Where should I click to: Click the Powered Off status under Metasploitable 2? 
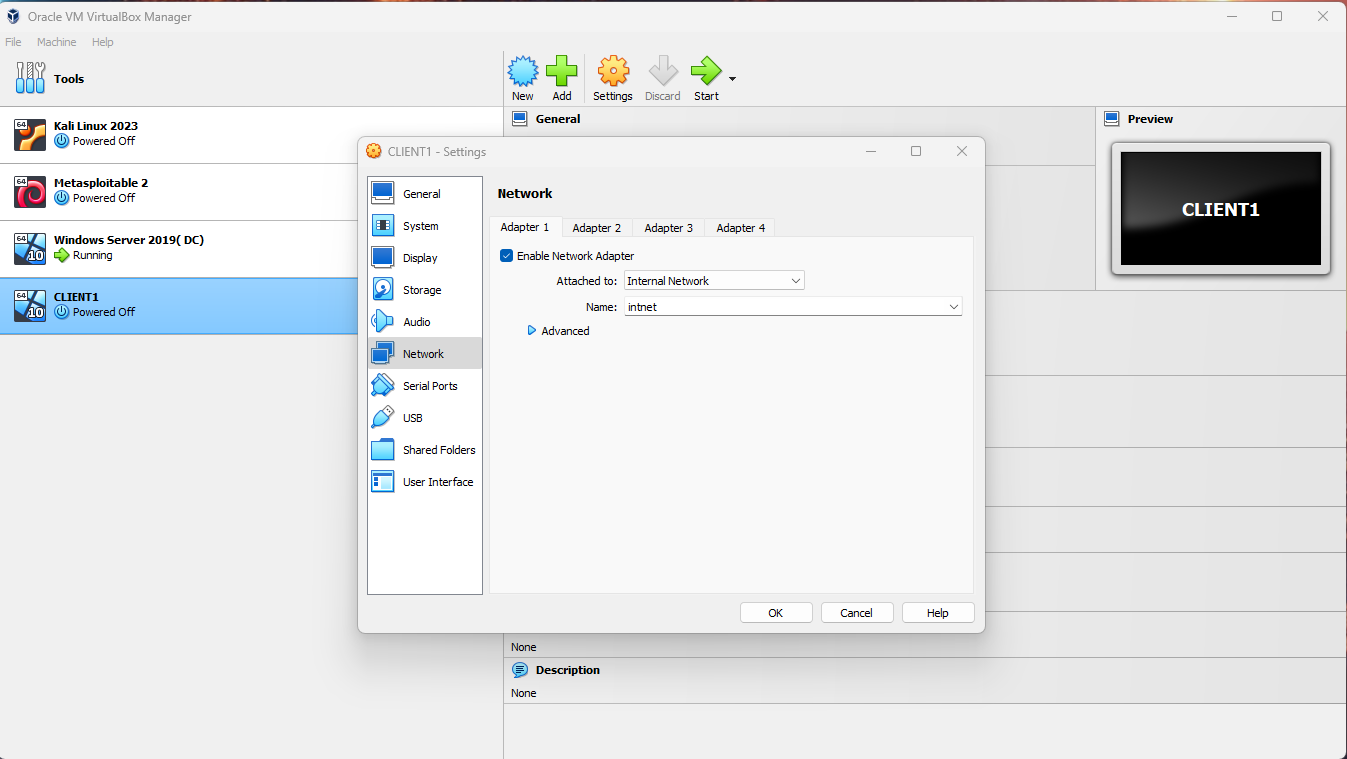tap(104, 198)
